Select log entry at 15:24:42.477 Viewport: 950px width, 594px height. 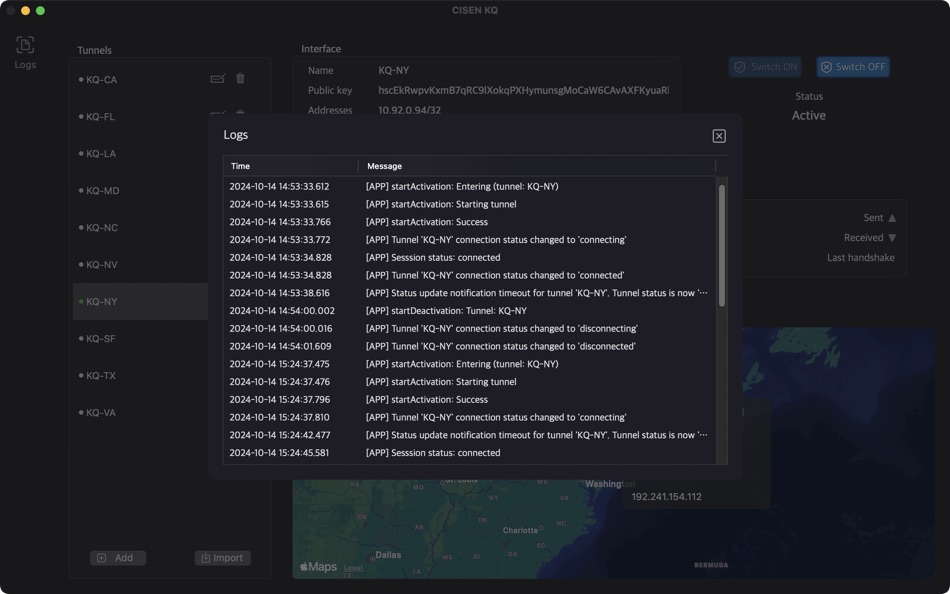tap(470, 435)
